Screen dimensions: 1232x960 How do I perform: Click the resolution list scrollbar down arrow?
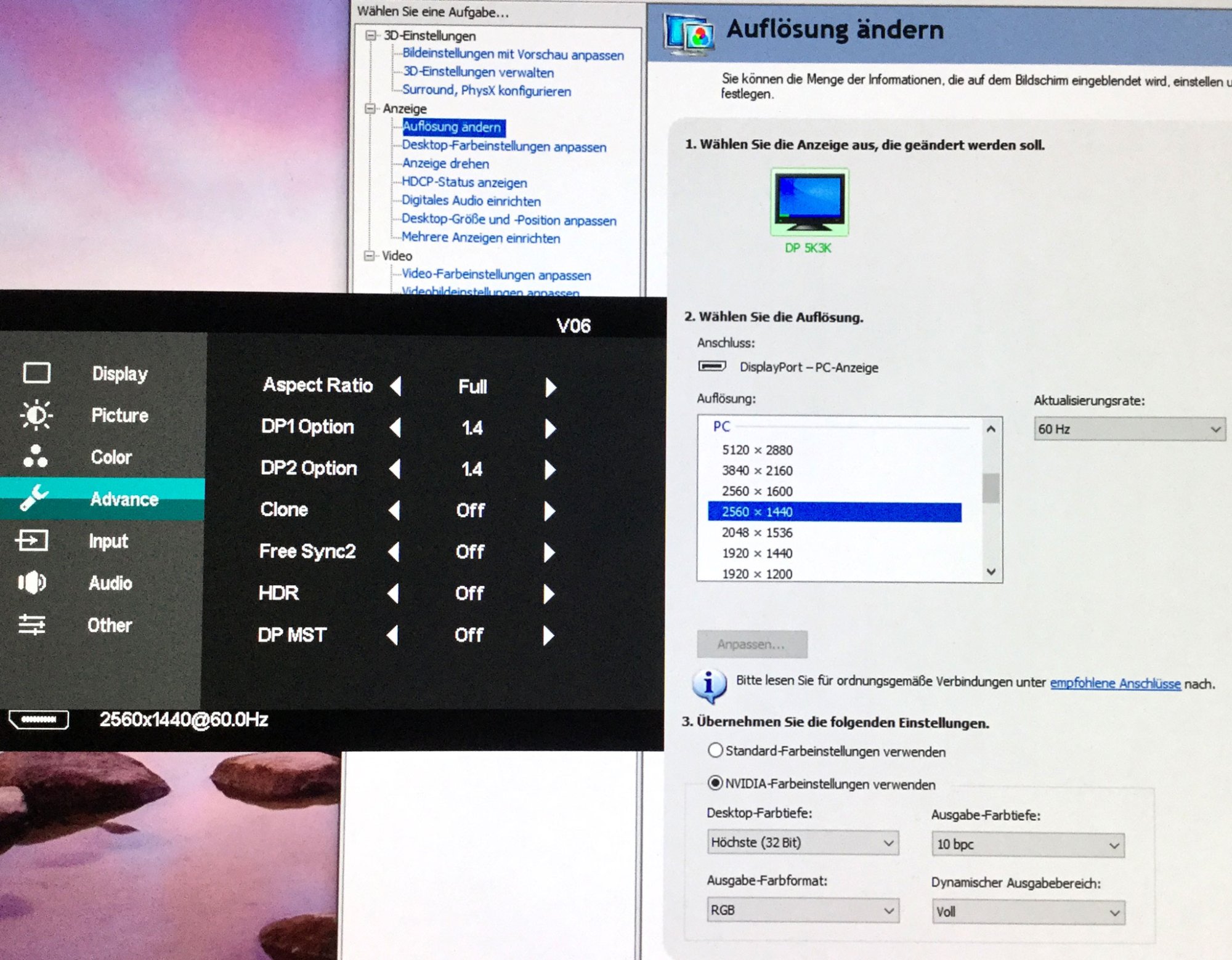click(991, 571)
